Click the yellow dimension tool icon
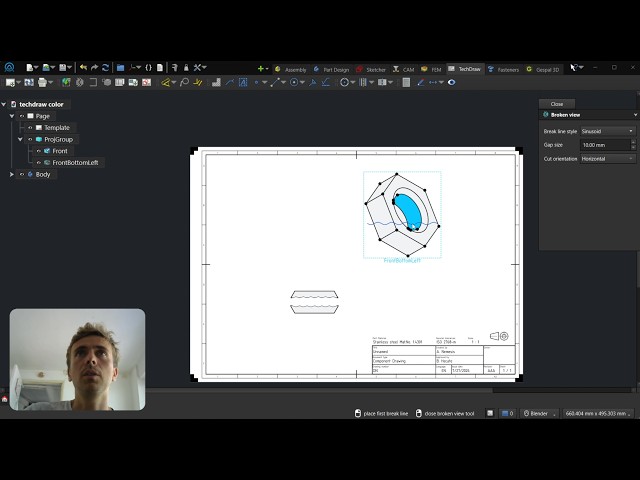The image size is (640, 480). [x=165, y=82]
